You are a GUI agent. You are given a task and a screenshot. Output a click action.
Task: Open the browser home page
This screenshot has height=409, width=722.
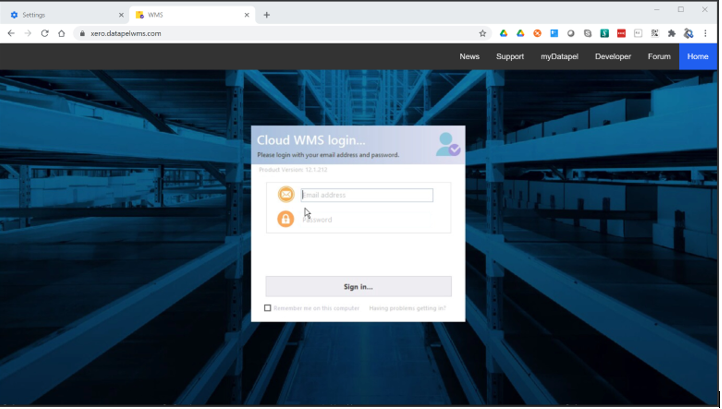tap(61, 33)
